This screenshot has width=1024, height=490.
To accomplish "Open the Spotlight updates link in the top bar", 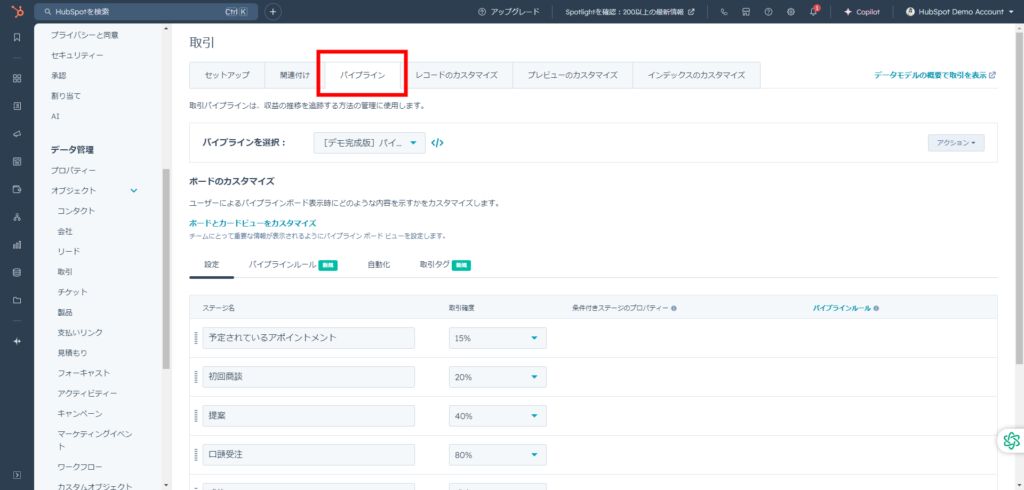I will (630, 12).
